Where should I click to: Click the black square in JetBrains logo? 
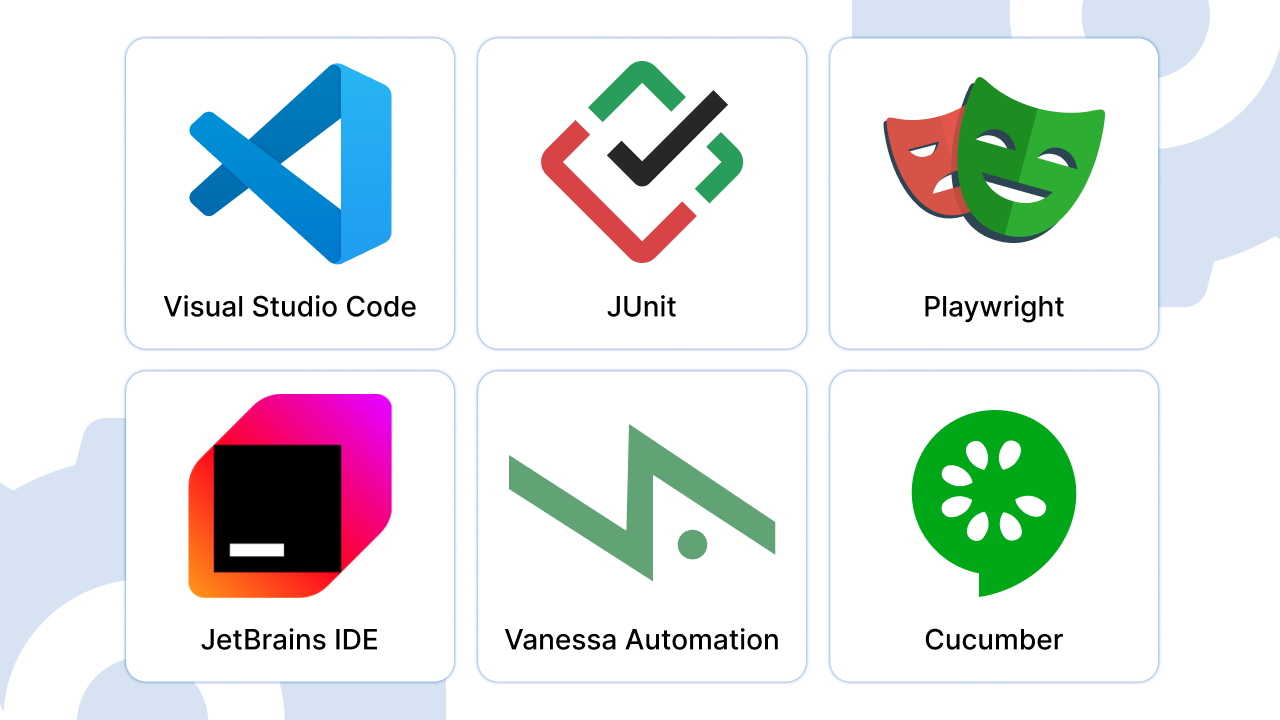pyautogui.click(x=277, y=509)
